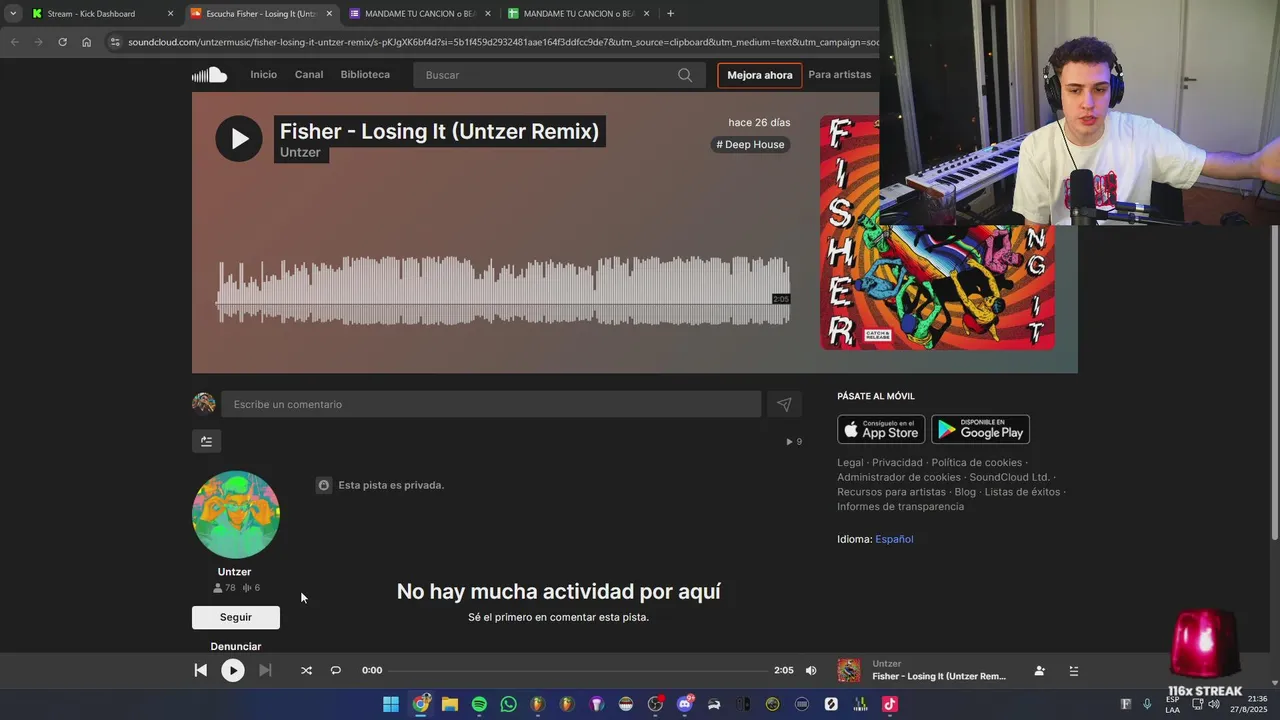Screen dimensions: 1280x720
Task: Close the Escucha Fisher tab
Action: click(x=329, y=14)
